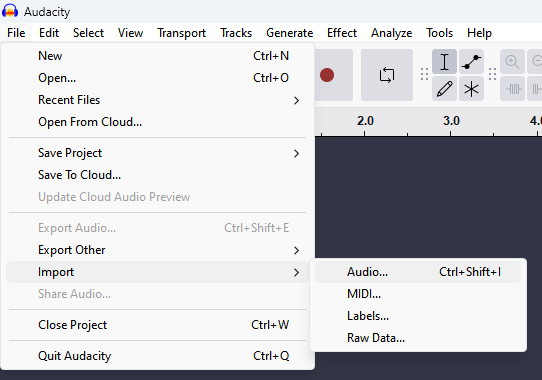The image size is (542, 380).
Task: Select Labels... in the Import submenu
Action: 418,316
